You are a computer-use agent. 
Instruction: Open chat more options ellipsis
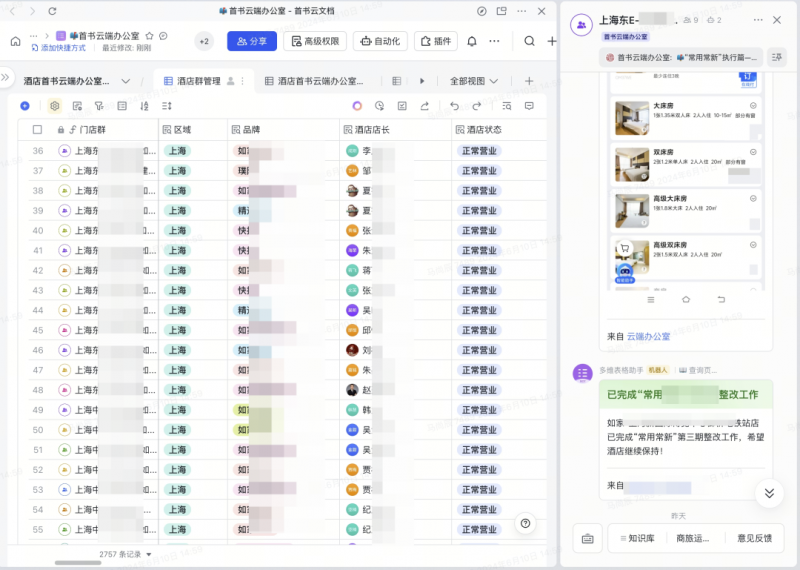tap(758, 20)
